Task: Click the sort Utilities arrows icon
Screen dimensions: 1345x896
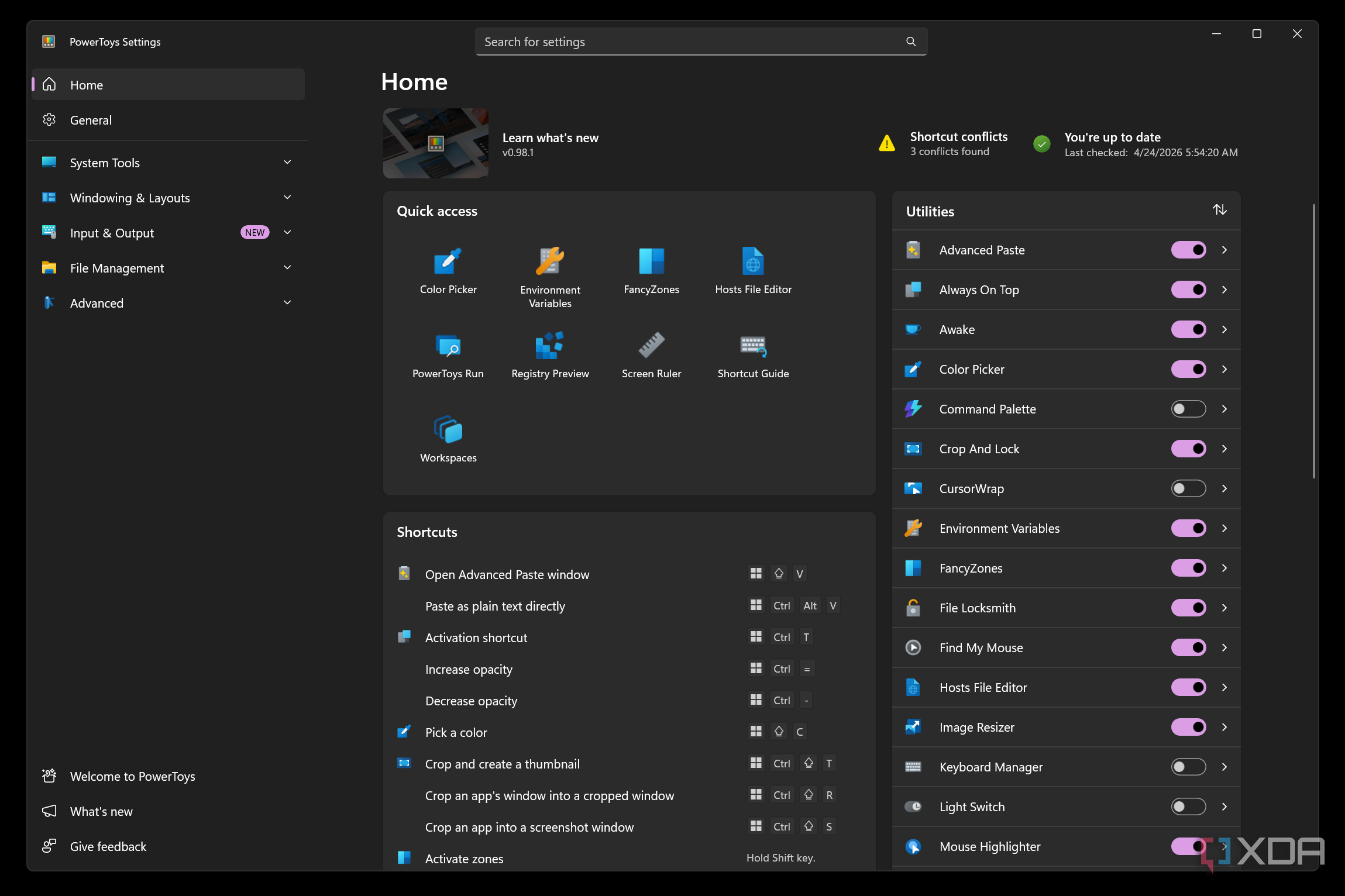Action: pyautogui.click(x=1219, y=209)
